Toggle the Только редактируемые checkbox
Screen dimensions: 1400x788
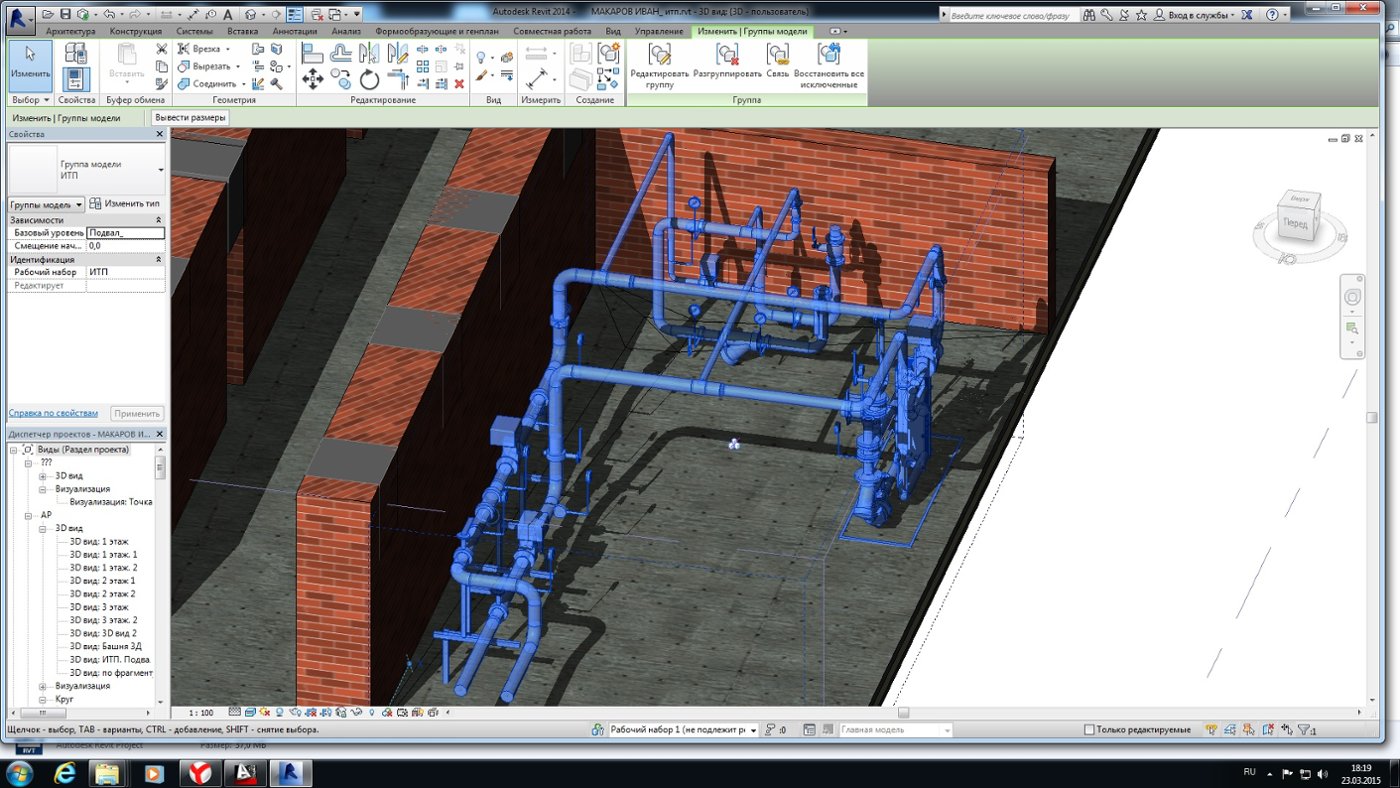coord(1090,730)
